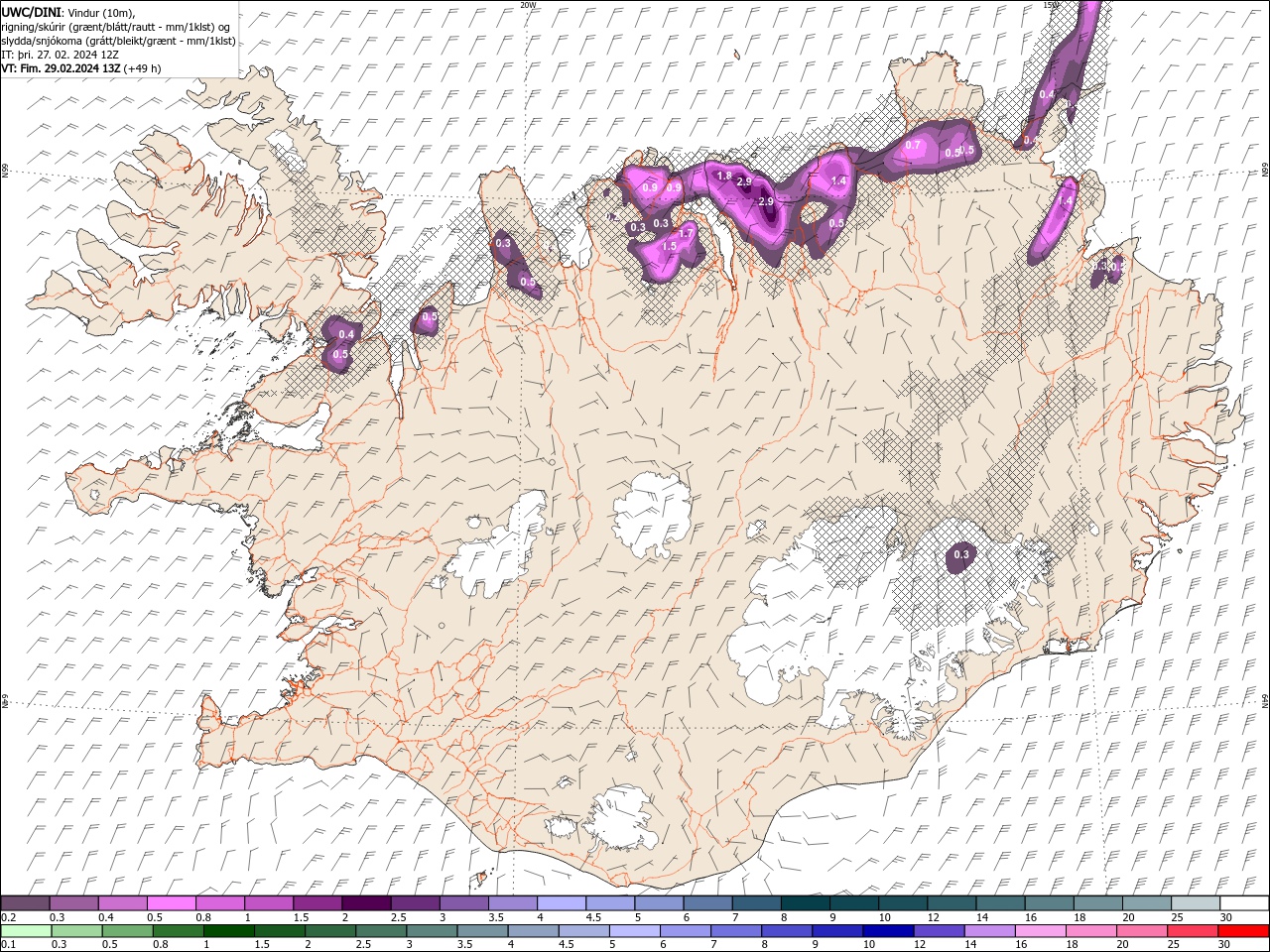Click the top-row lavender swatch labeled 4
1270x952 pixels.
point(562,903)
